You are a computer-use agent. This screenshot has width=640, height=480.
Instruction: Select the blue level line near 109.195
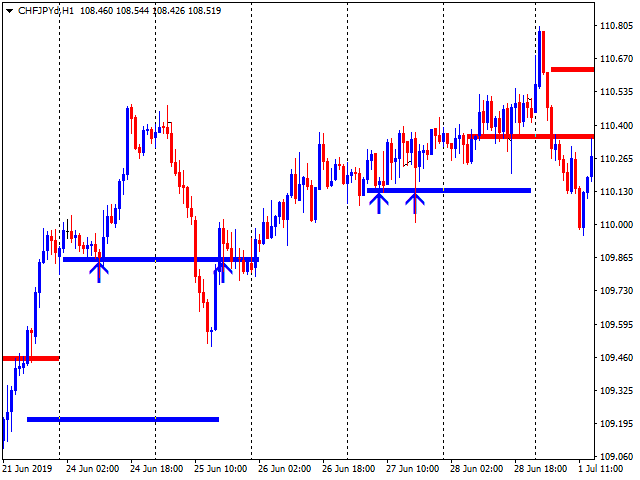(x=123, y=420)
